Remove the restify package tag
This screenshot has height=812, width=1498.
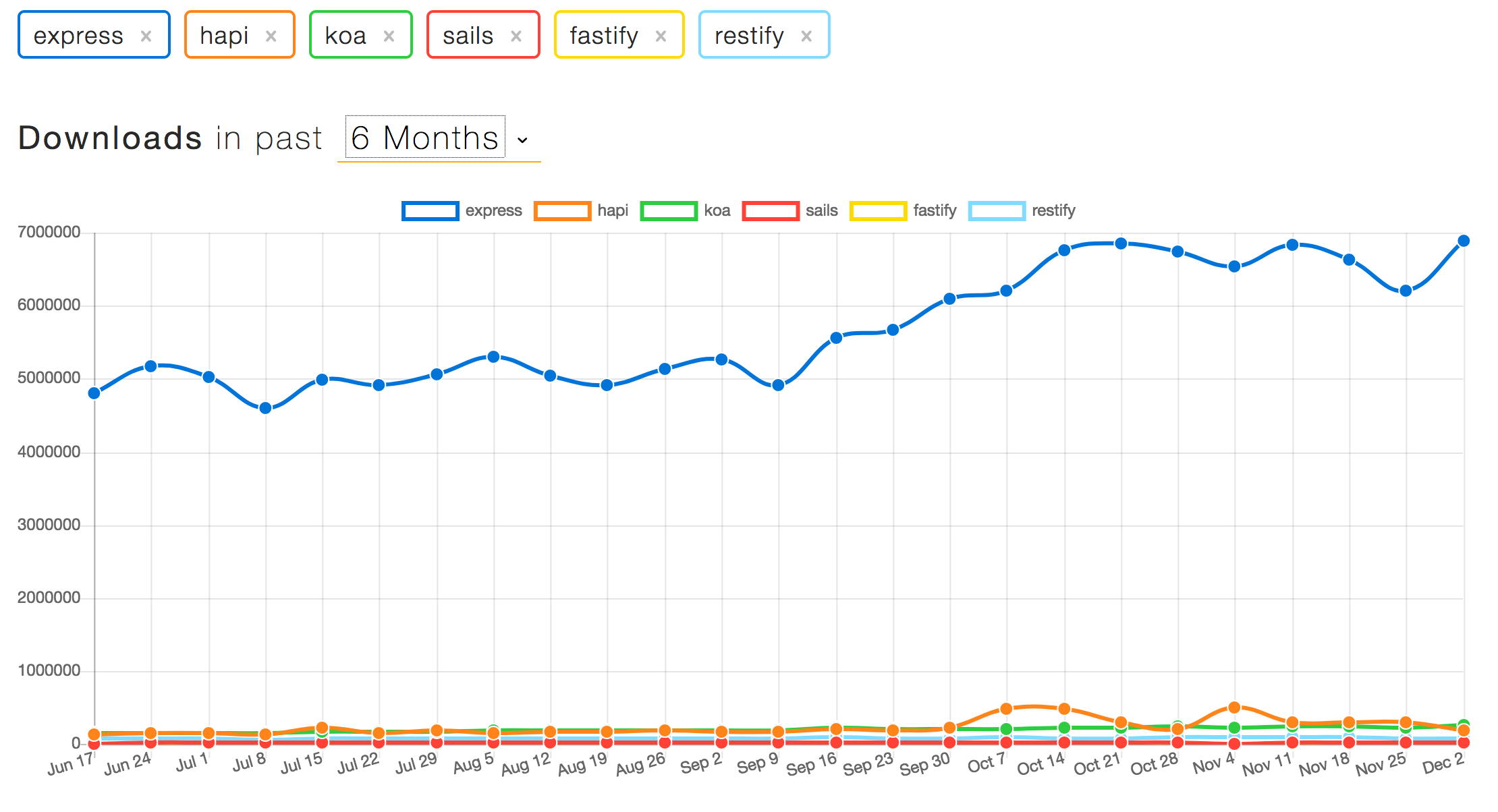pyautogui.click(x=806, y=36)
